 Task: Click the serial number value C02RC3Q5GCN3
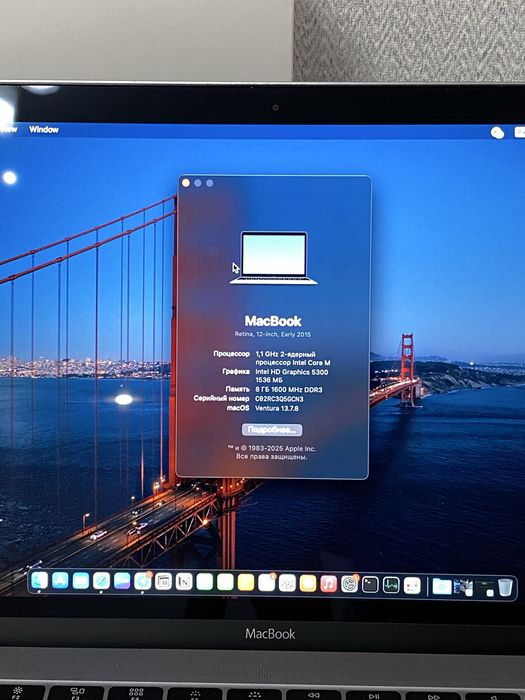pos(279,399)
